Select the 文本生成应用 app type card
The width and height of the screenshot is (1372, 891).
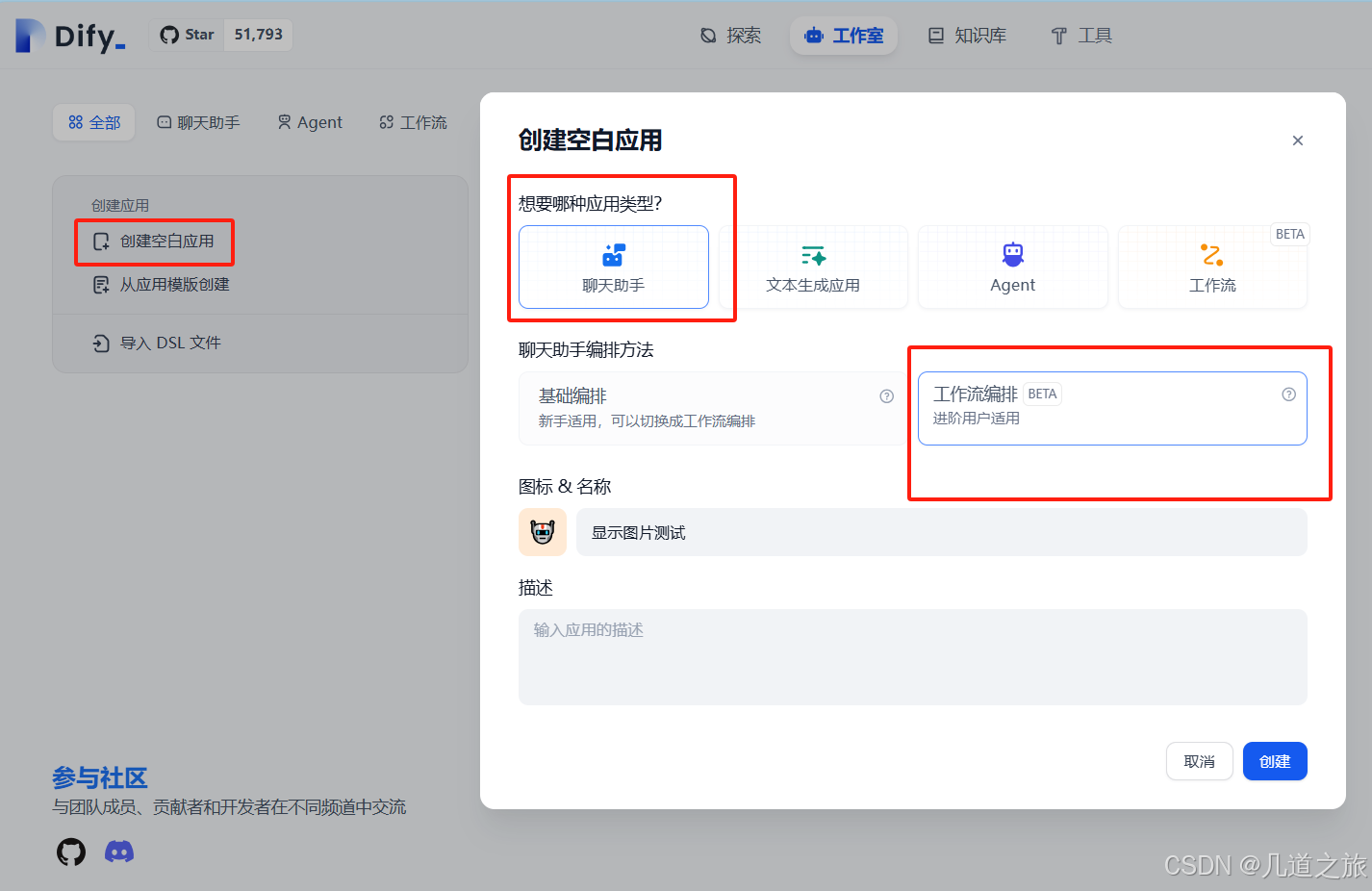(813, 267)
